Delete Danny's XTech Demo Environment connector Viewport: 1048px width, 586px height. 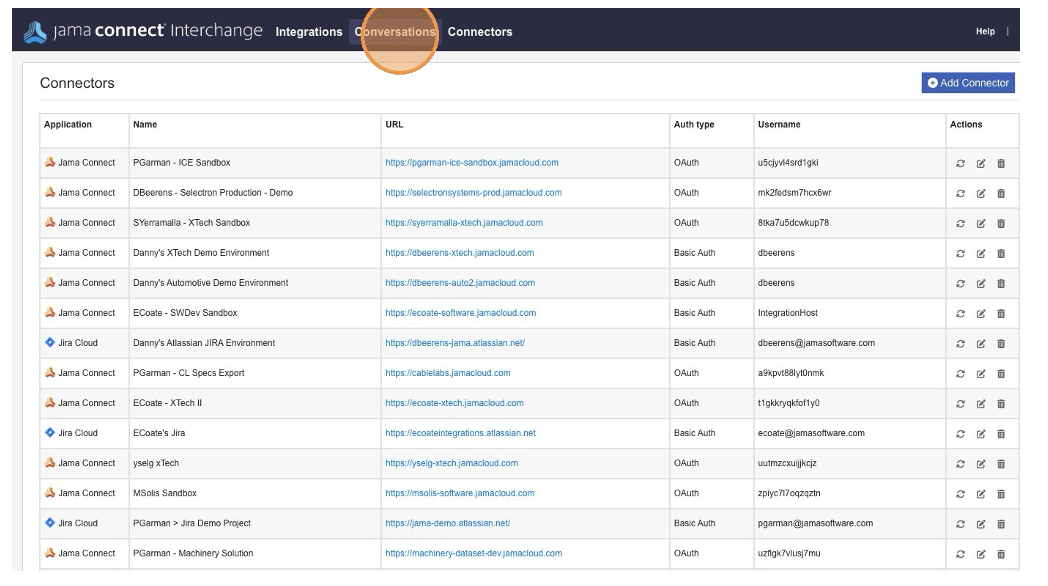tap(1001, 253)
